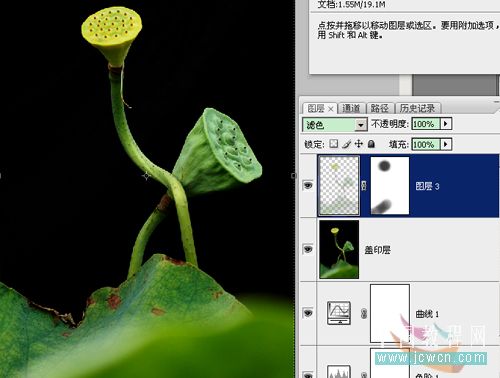
Task: Hide the 曲线 1 adjustment layer
Action: 308,313
